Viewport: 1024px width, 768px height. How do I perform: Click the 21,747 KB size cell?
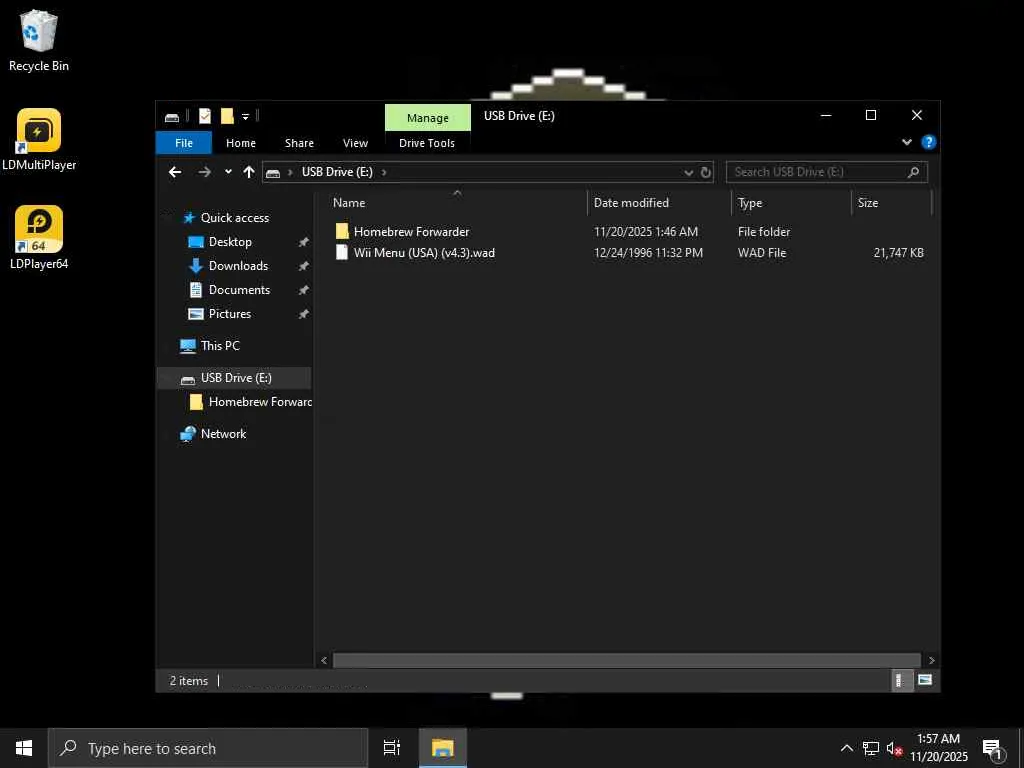point(899,253)
